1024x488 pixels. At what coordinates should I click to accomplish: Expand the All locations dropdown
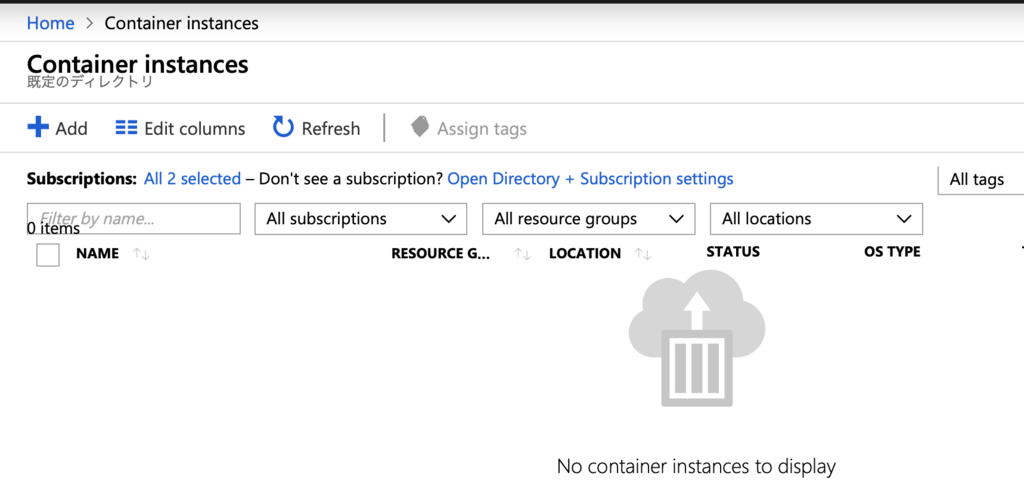coord(816,219)
